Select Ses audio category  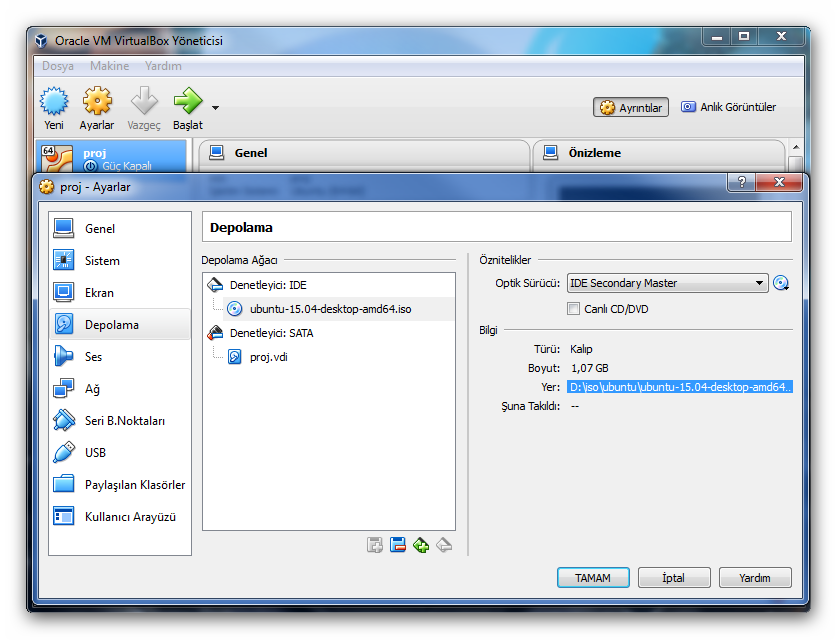[120, 357]
